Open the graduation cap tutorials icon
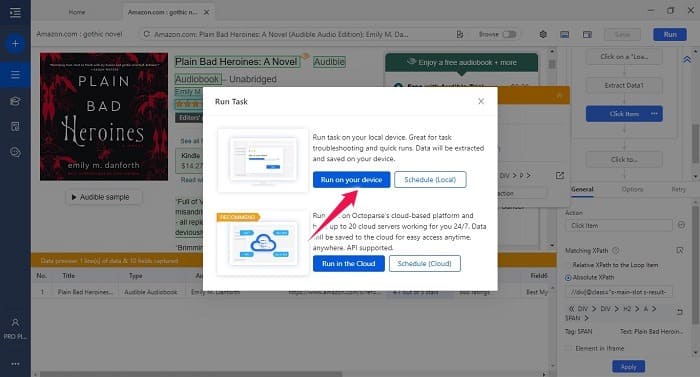Viewport: 700px width, 377px height. (x=15, y=101)
